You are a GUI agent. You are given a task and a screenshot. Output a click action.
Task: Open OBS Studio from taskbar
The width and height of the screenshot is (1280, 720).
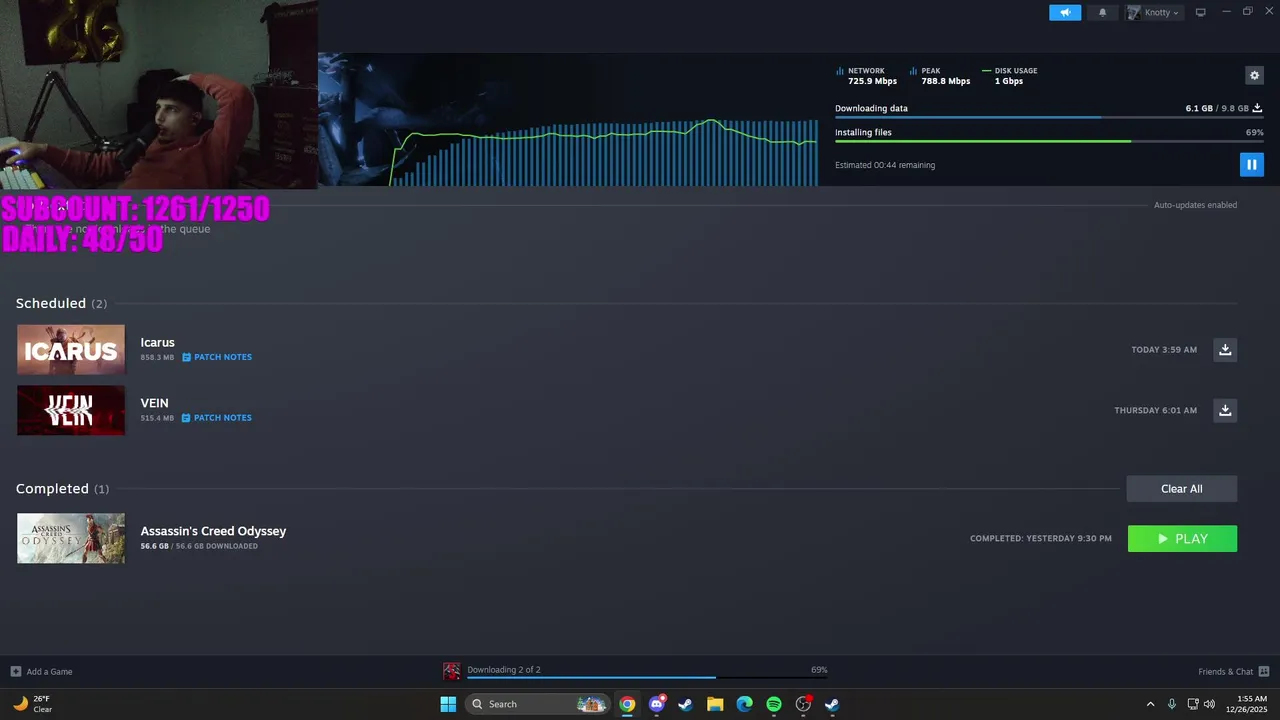point(803,704)
